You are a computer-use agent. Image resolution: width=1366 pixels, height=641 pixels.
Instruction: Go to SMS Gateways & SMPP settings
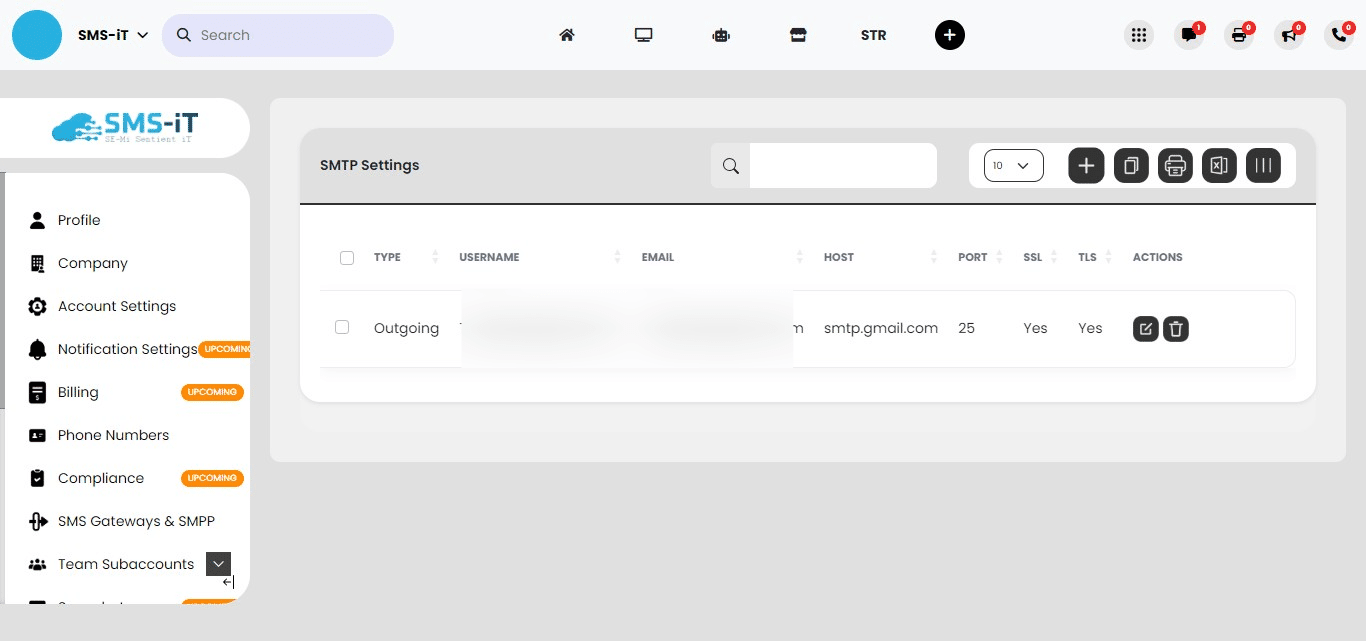click(x=136, y=521)
